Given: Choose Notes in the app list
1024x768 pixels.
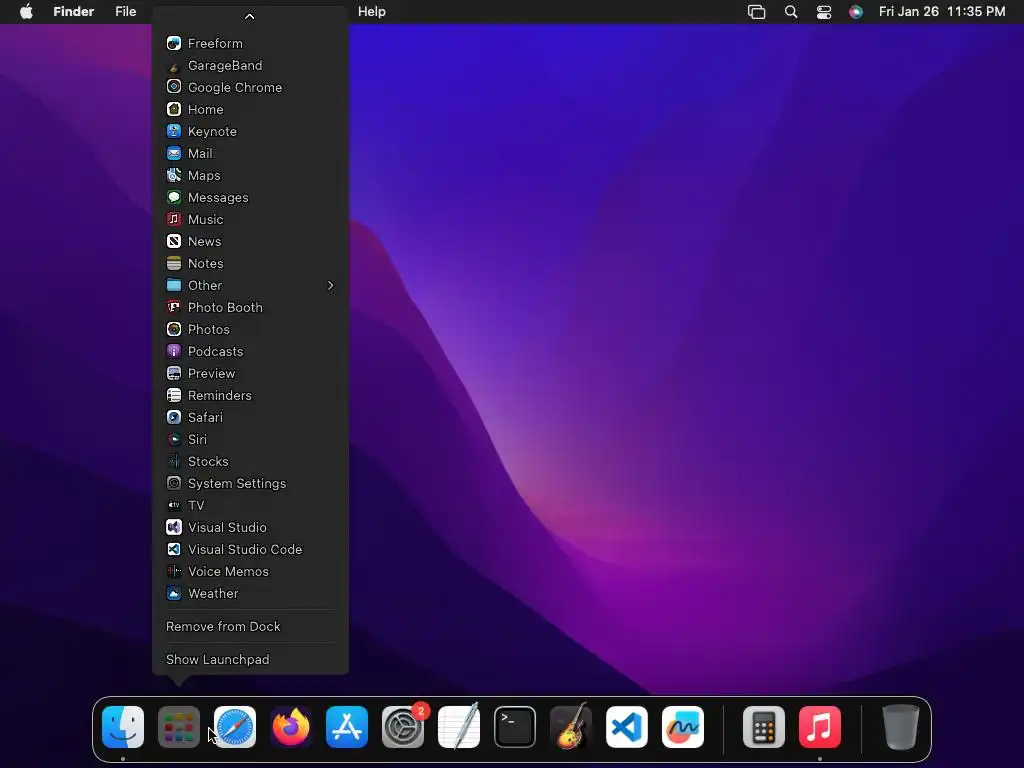Looking at the screenshot, I should [x=250, y=263].
